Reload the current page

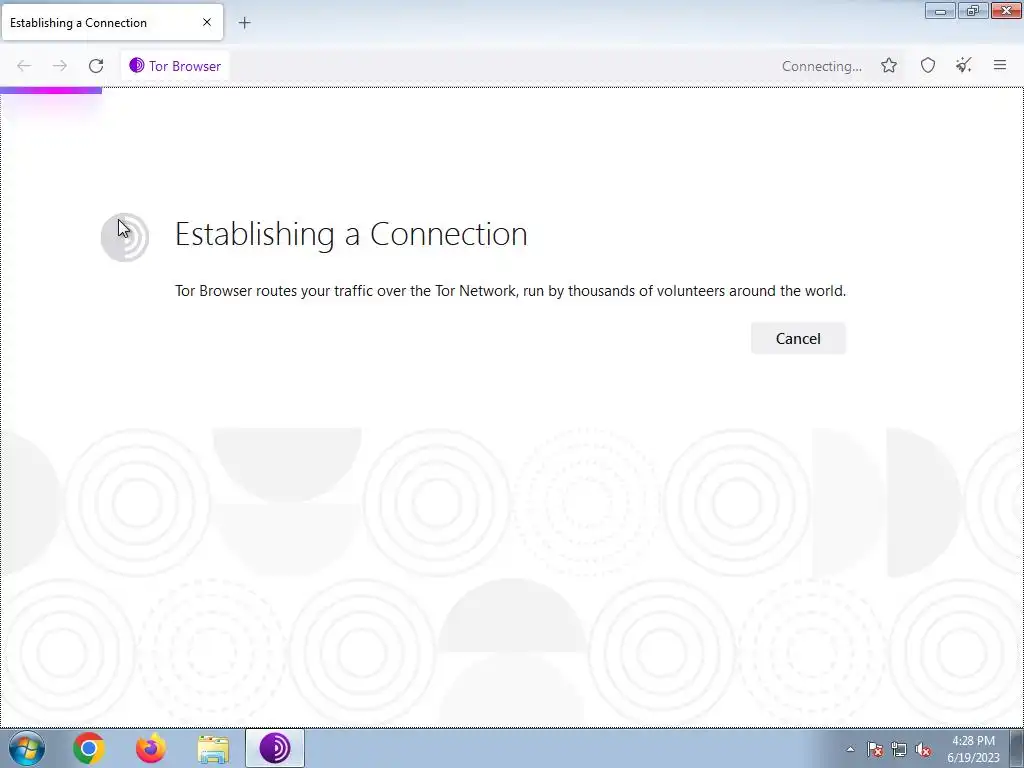96,66
